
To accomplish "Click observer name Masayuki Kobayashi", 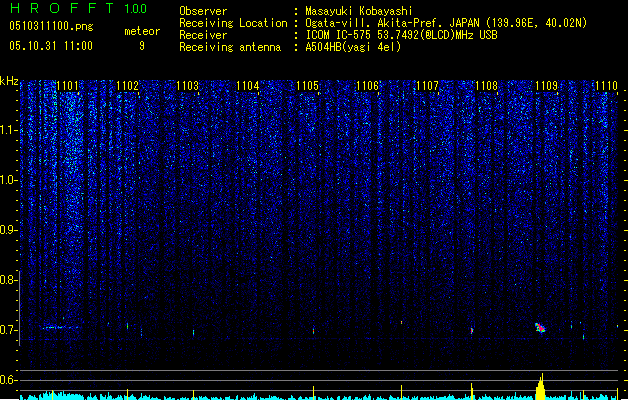I will [x=359, y=11].
